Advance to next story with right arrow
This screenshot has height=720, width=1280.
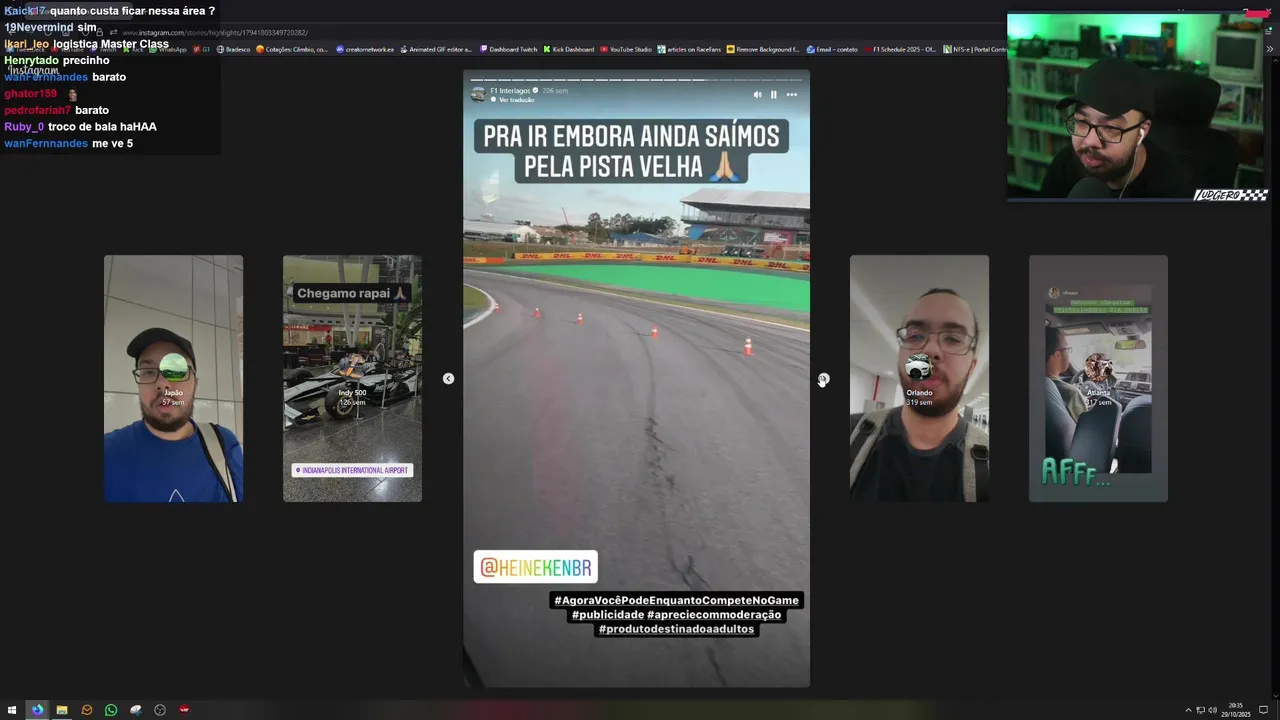coord(823,379)
